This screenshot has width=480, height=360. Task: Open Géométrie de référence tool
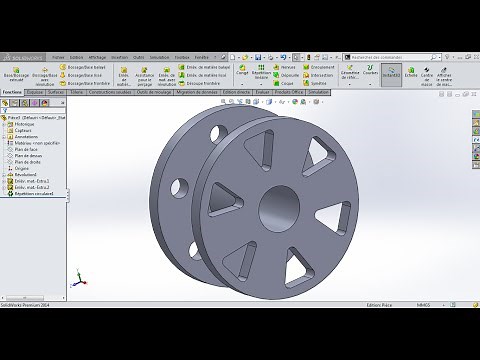(x=350, y=72)
